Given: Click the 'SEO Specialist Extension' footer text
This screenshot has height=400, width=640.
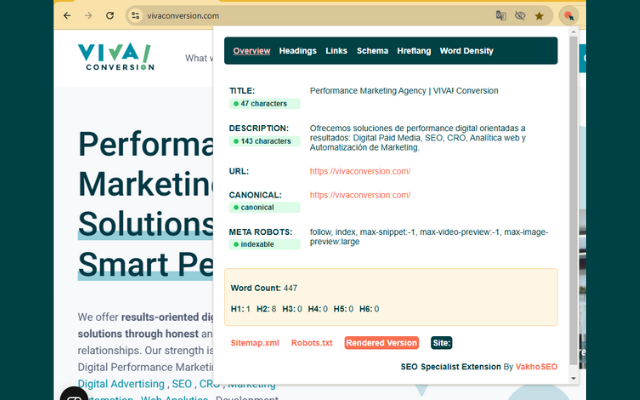Looking at the screenshot, I should tap(451, 367).
